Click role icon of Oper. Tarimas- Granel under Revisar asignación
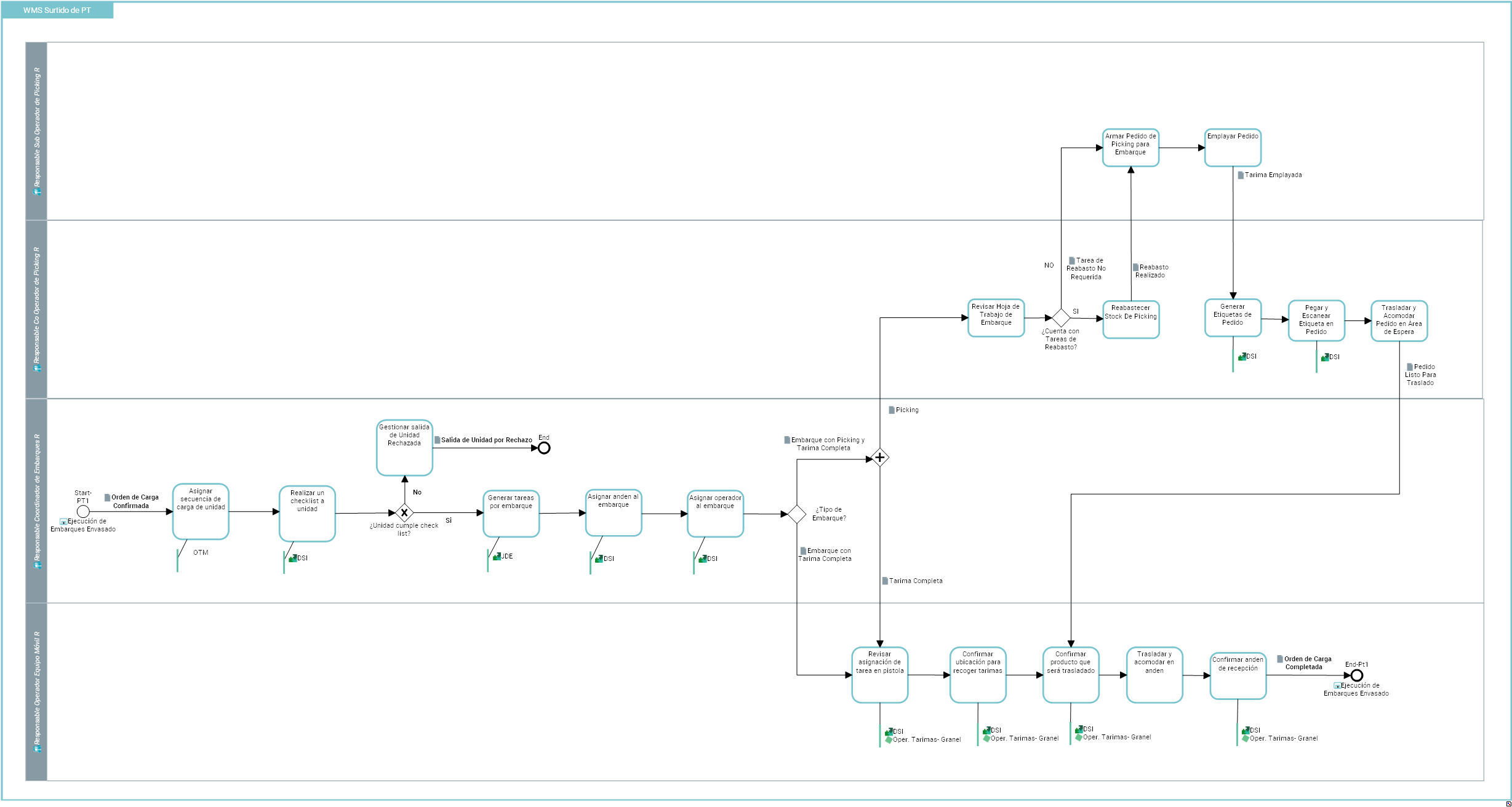1512x807 pixels. coord(889,739)
